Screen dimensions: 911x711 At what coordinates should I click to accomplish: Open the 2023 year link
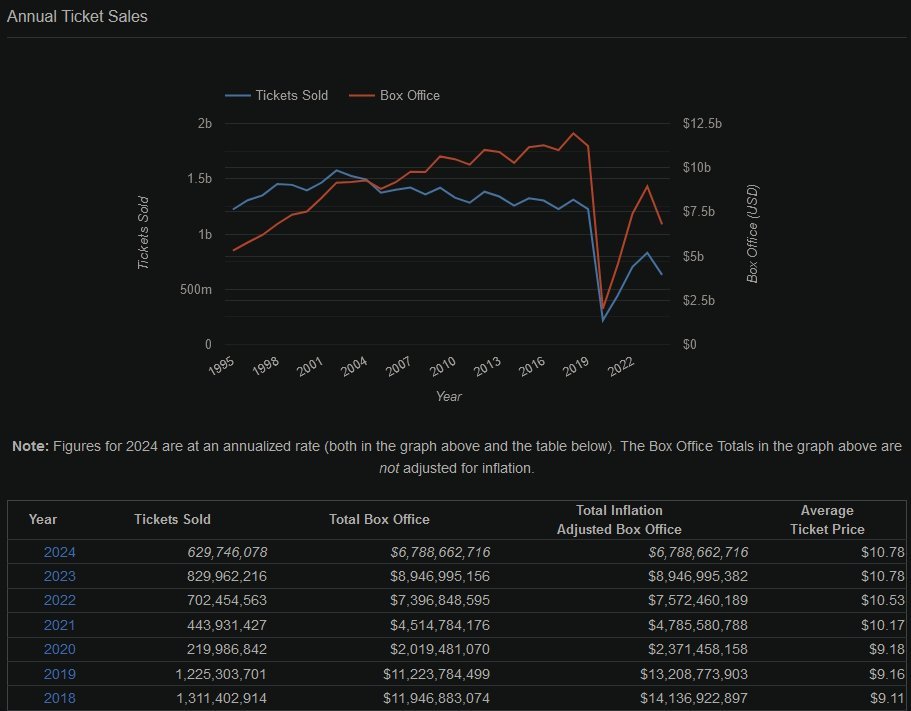tap(59, 577)
